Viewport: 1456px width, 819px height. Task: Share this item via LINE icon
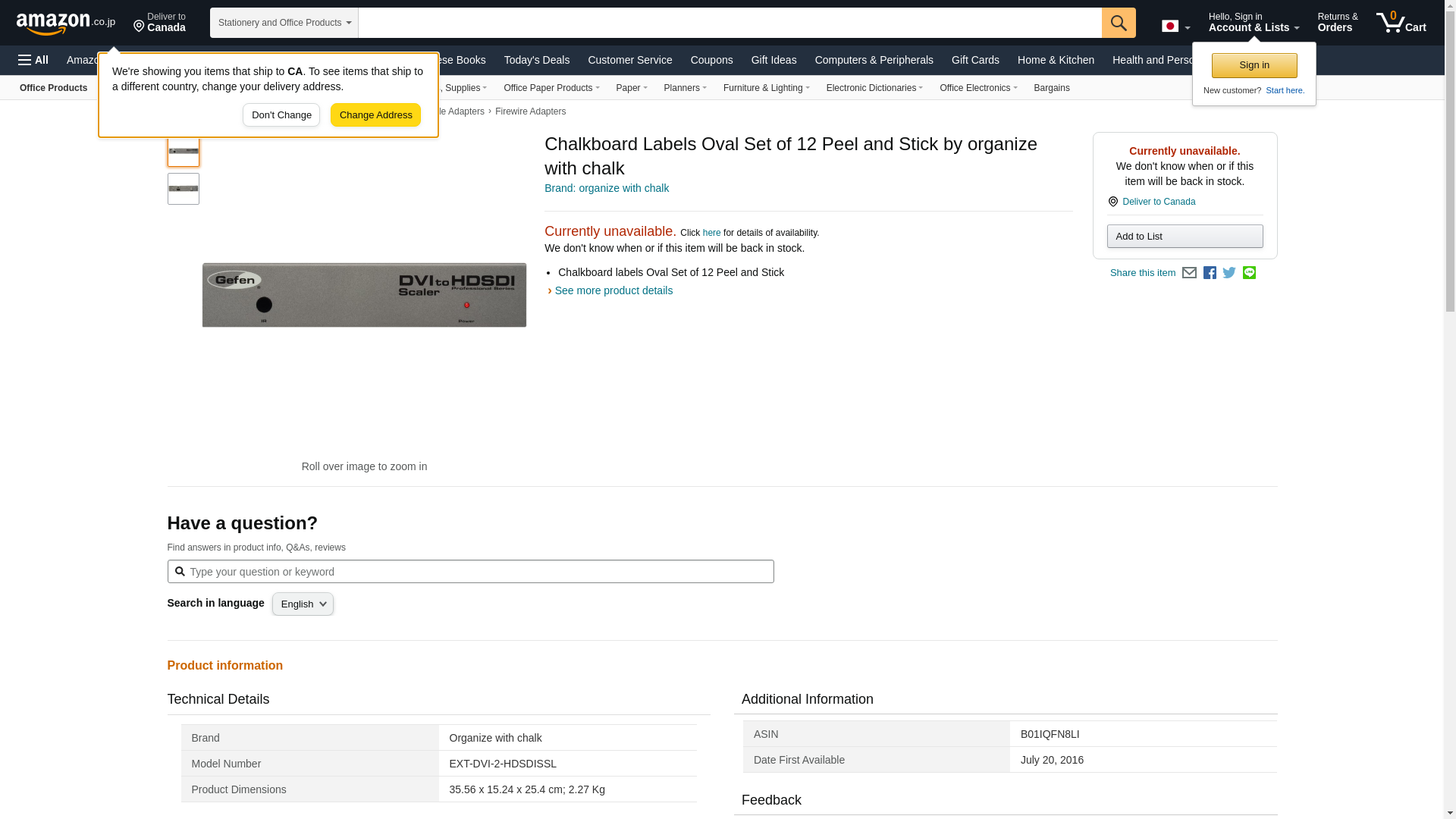tap(1249, 273)
